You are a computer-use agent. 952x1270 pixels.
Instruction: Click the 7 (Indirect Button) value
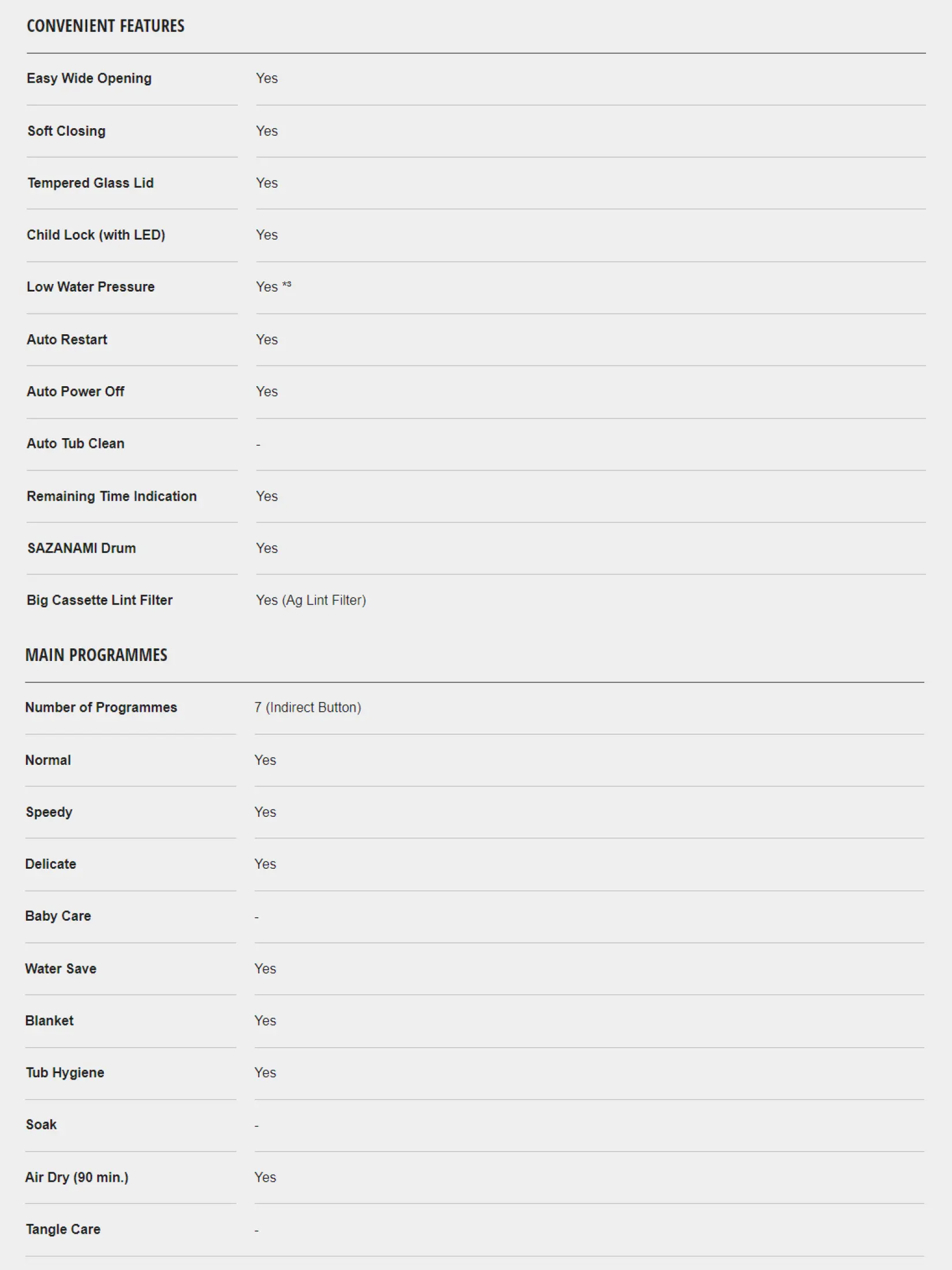(308, 707)
